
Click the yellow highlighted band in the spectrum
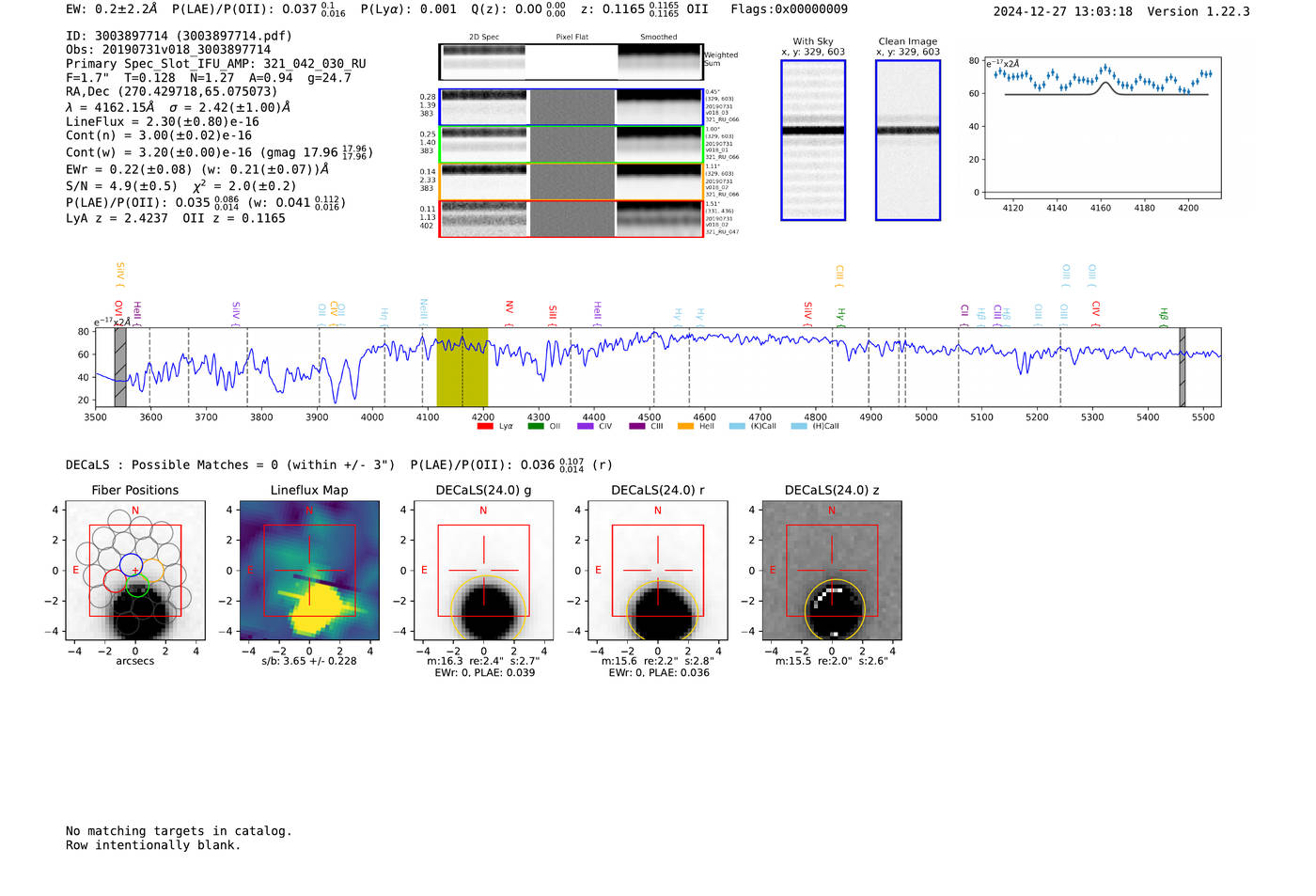[x=462, y=367]
